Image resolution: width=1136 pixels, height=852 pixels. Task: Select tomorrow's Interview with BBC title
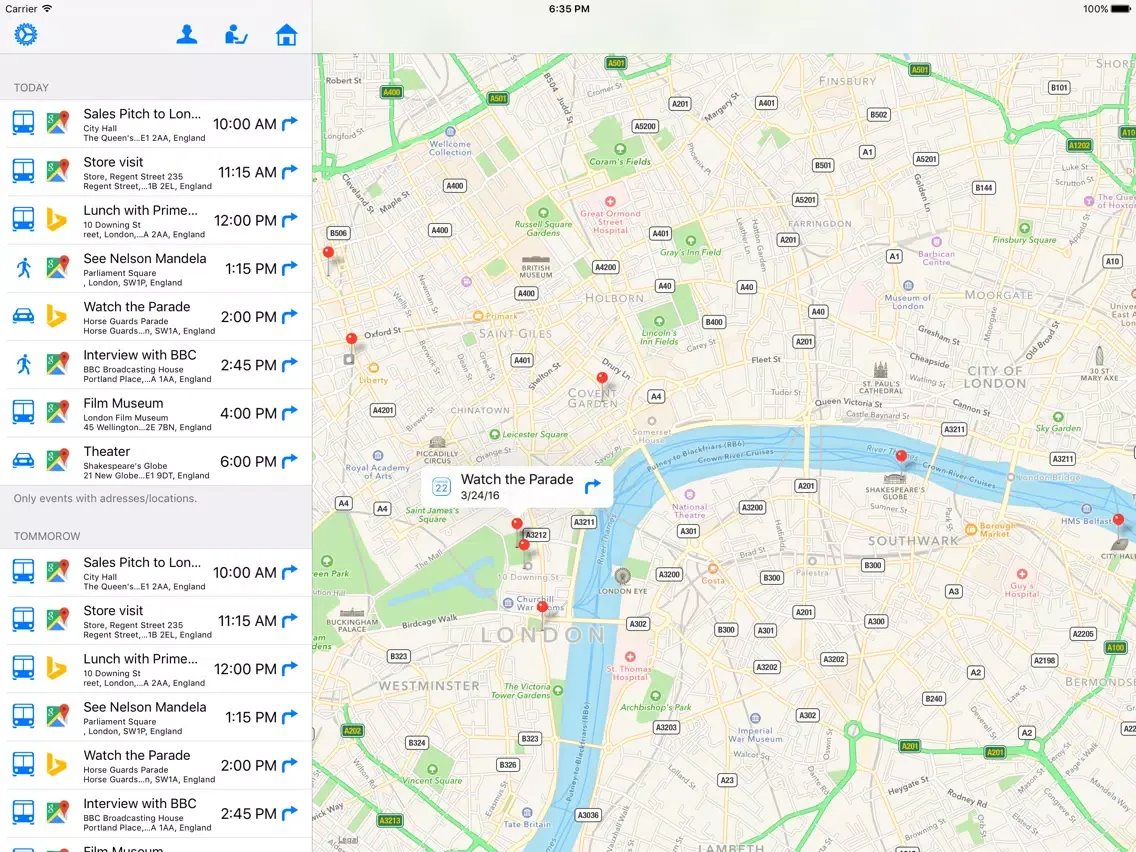[140, 803]
